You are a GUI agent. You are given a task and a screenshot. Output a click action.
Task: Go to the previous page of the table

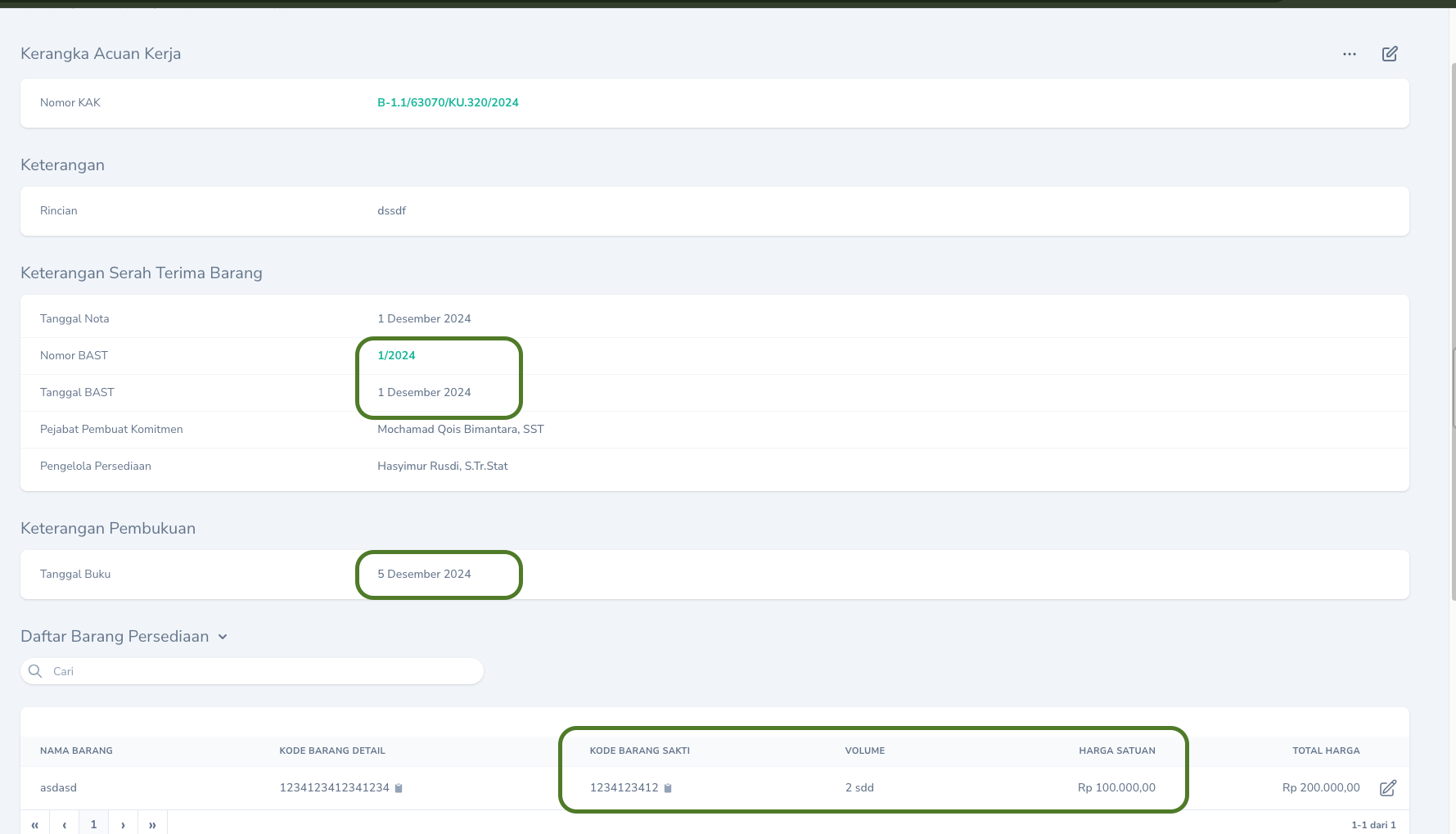[64, 823]
